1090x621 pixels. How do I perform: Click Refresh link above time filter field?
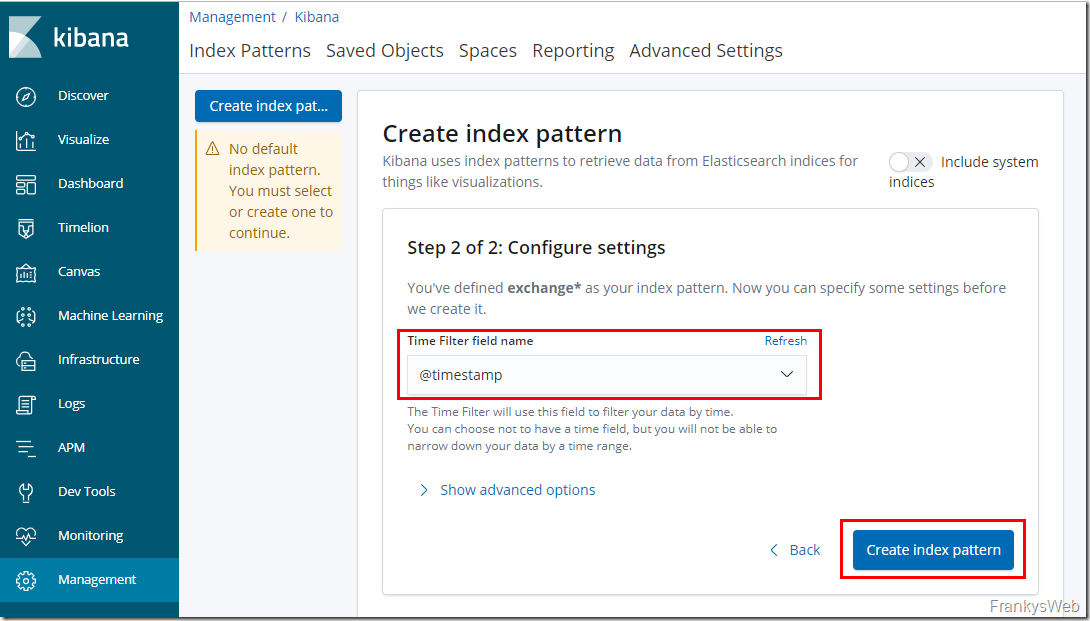tap(786, 341)
